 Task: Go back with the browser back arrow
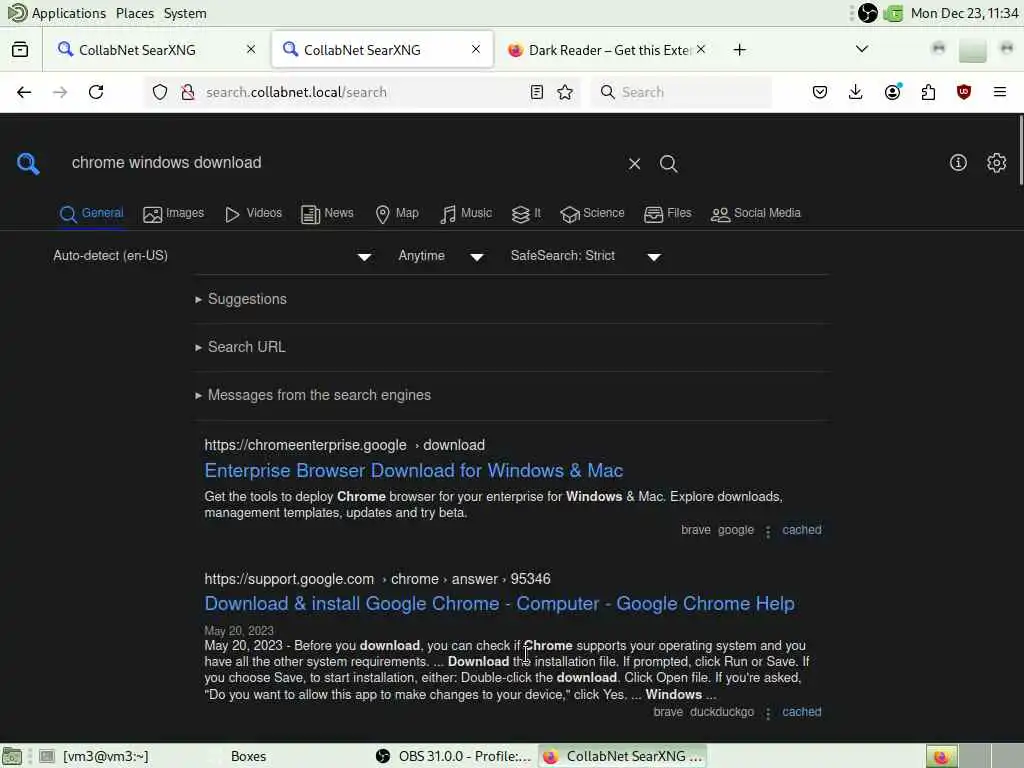tap(24, 92)
